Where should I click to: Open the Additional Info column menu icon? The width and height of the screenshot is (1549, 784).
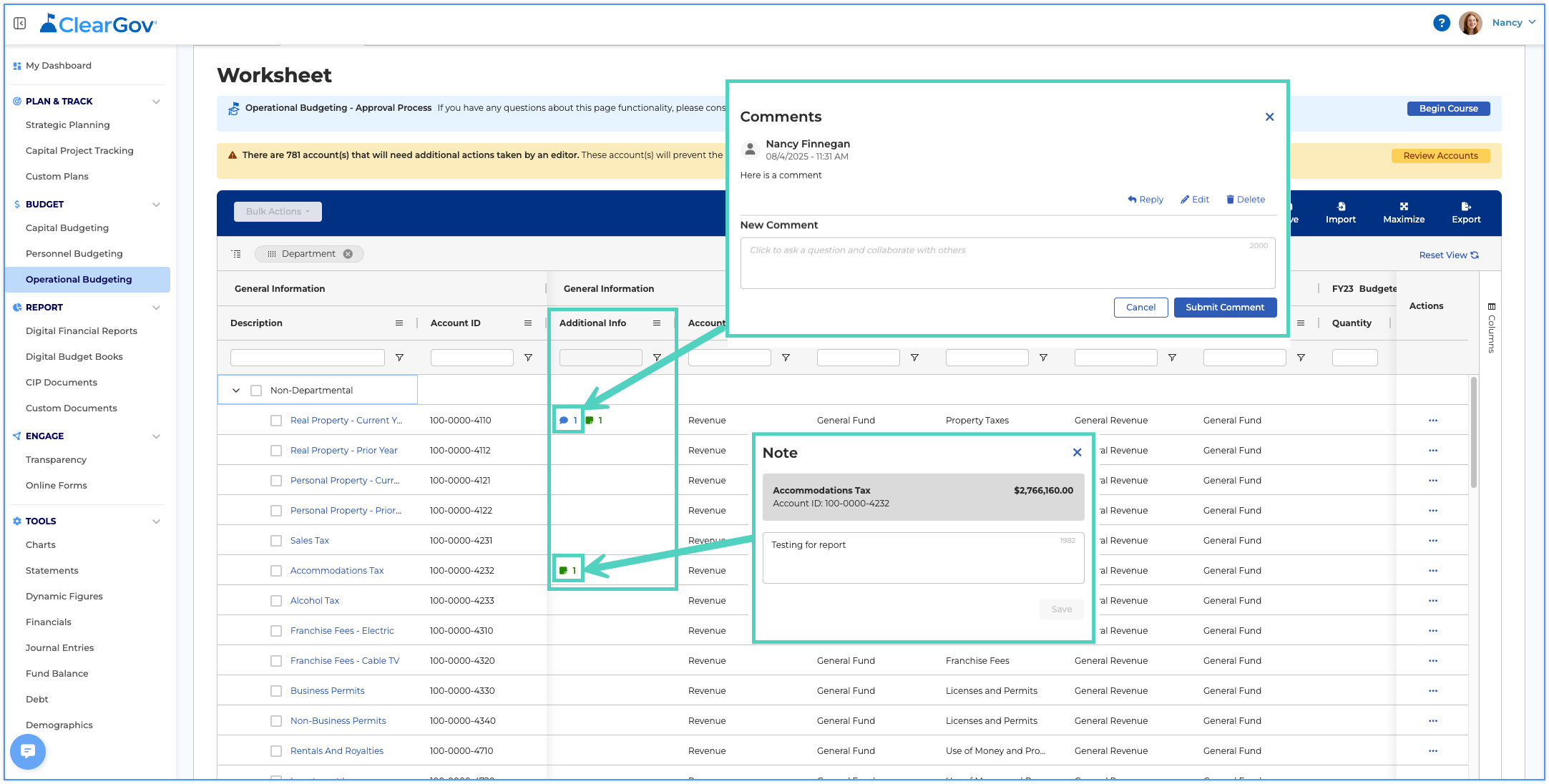(657, 323)
